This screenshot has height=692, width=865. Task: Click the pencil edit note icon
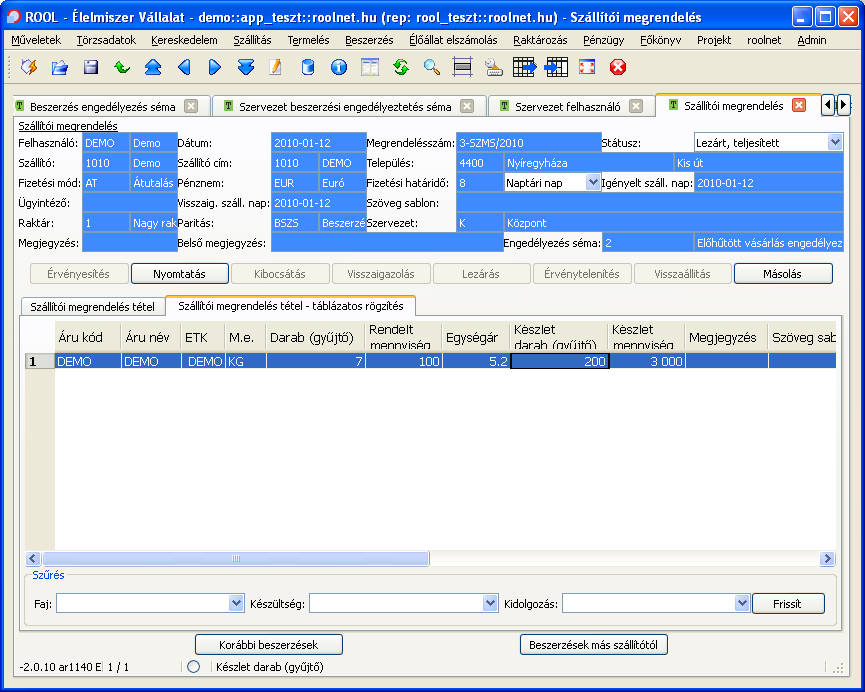pos(277,67)
